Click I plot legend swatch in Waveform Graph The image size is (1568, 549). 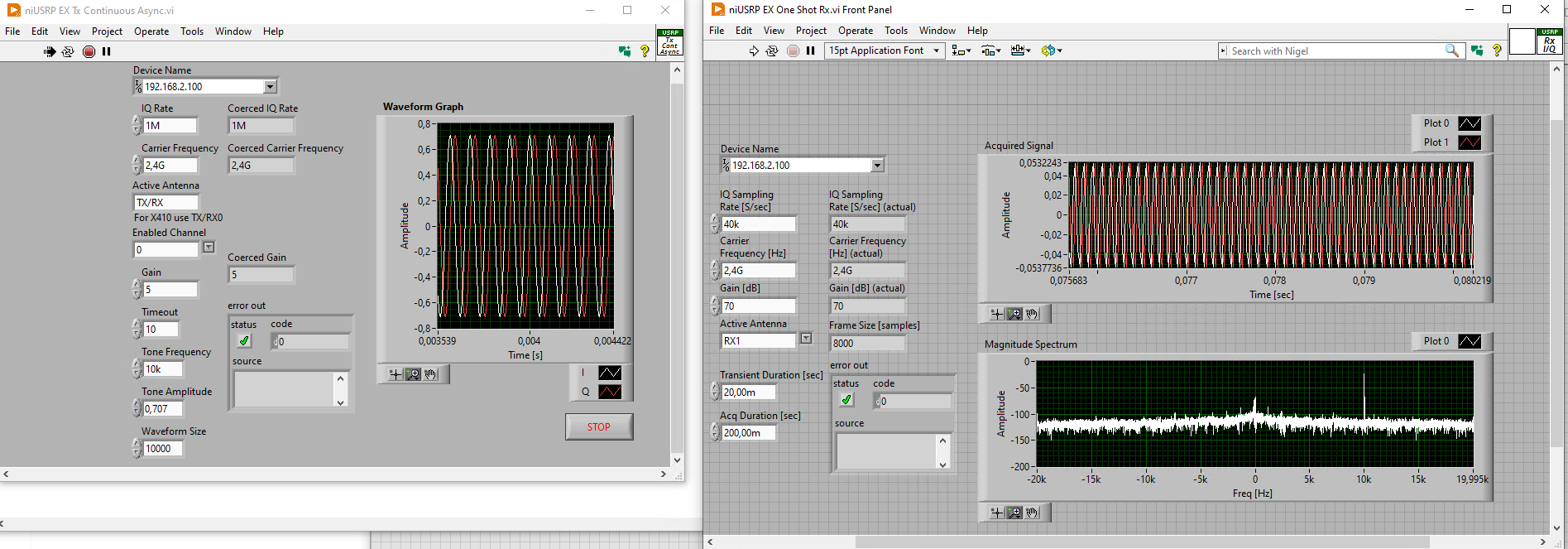(610, 373)
